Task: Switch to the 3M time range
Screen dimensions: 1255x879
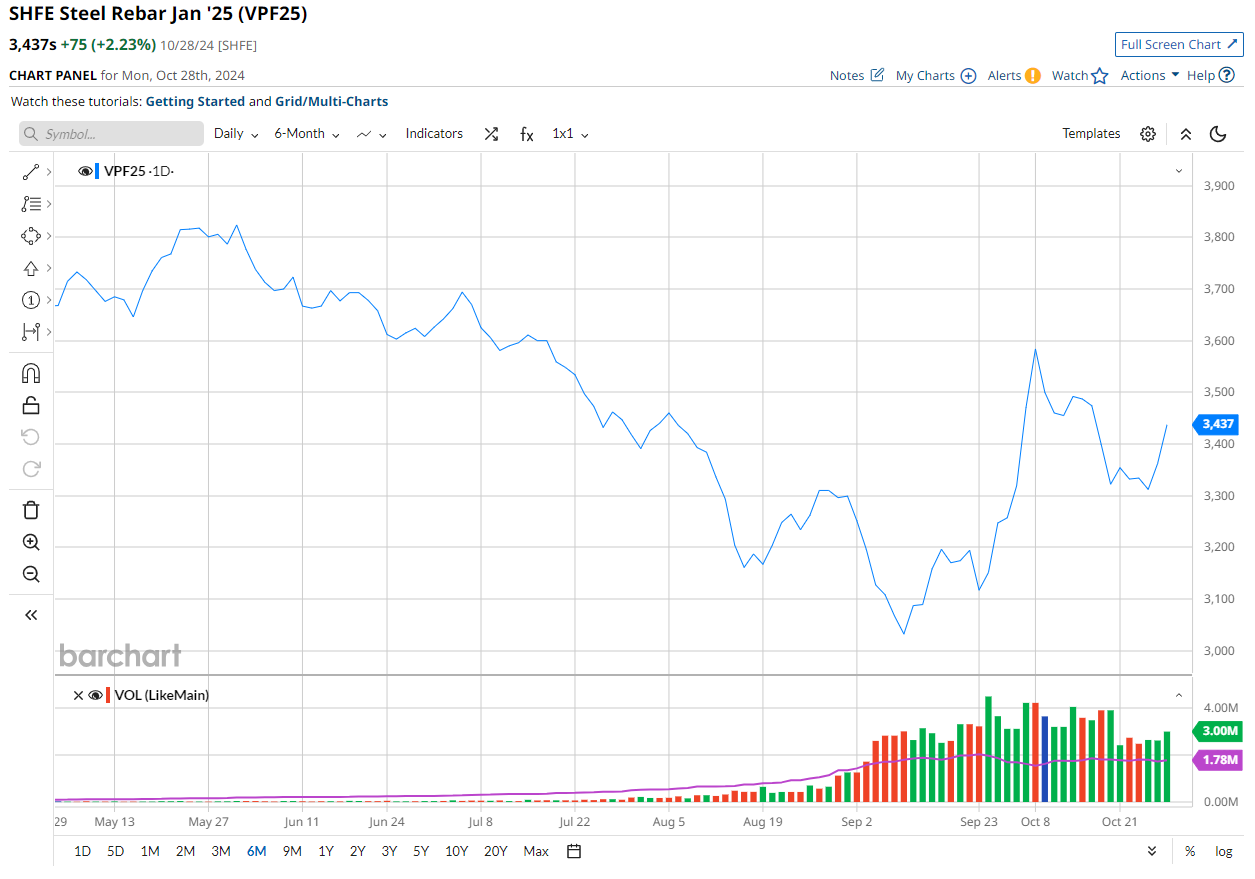Action: point(221,851)
